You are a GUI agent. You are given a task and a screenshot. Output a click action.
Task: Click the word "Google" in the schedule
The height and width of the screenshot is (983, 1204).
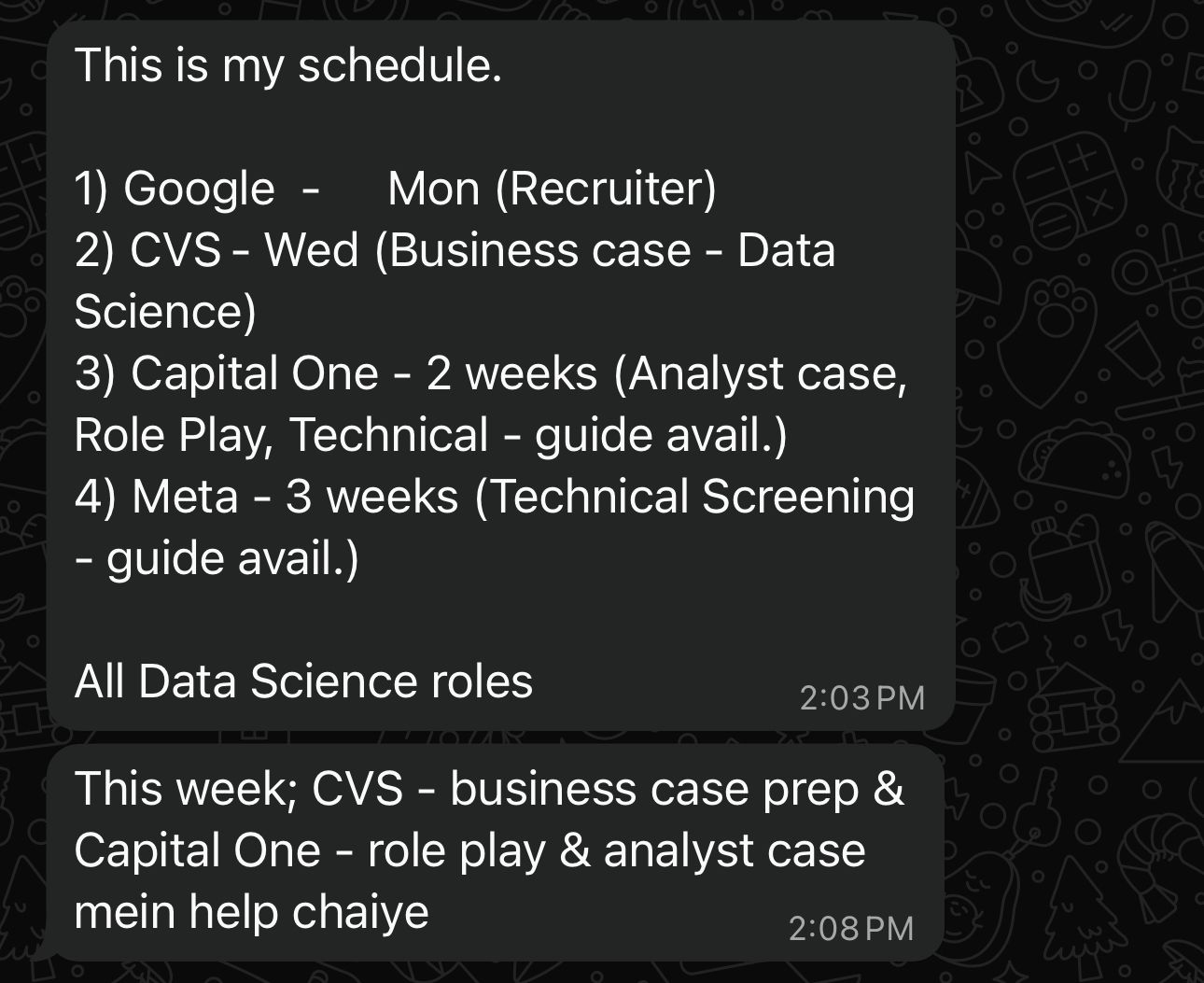click(199, 190)
